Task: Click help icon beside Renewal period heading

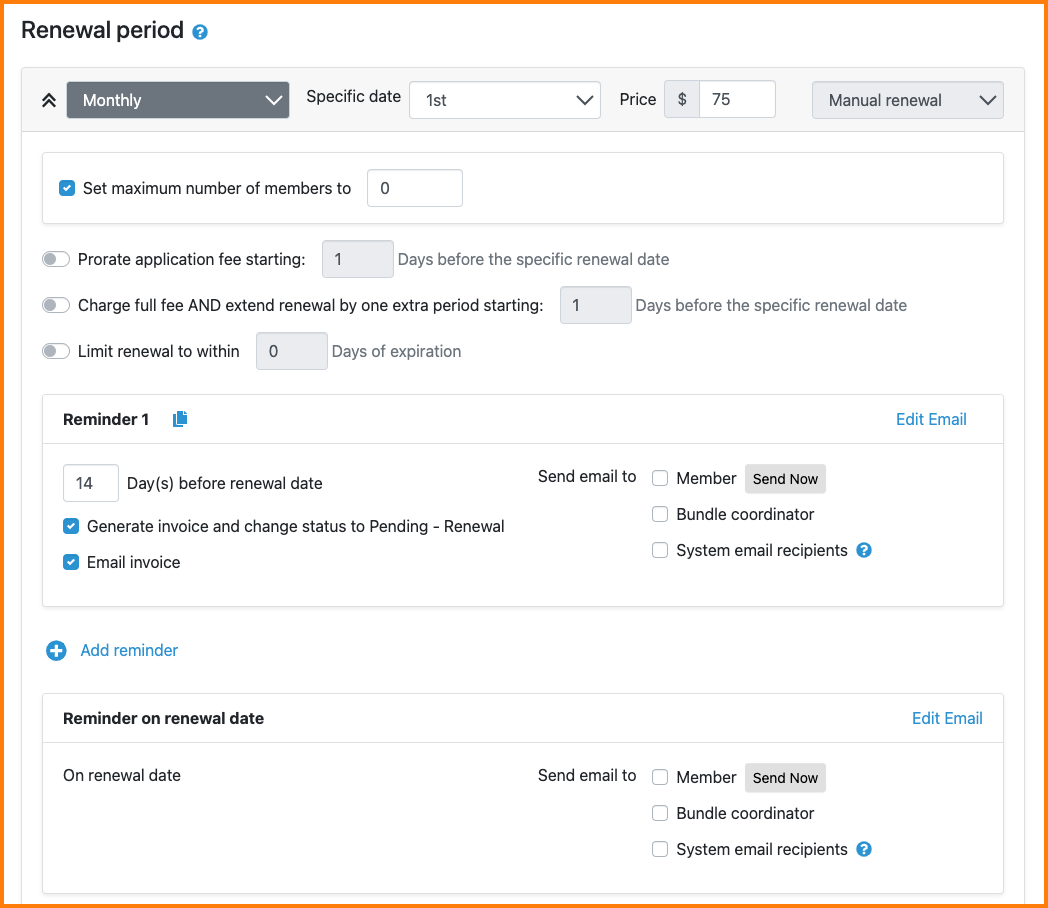Action: coord(200,32)
